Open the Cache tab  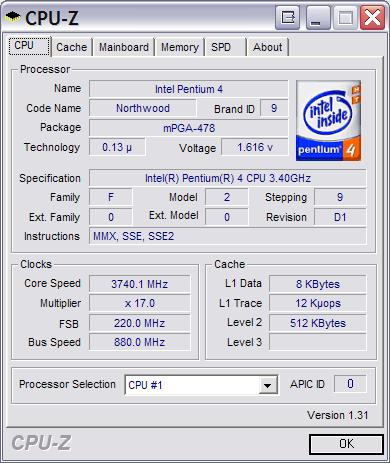(71, 47)
